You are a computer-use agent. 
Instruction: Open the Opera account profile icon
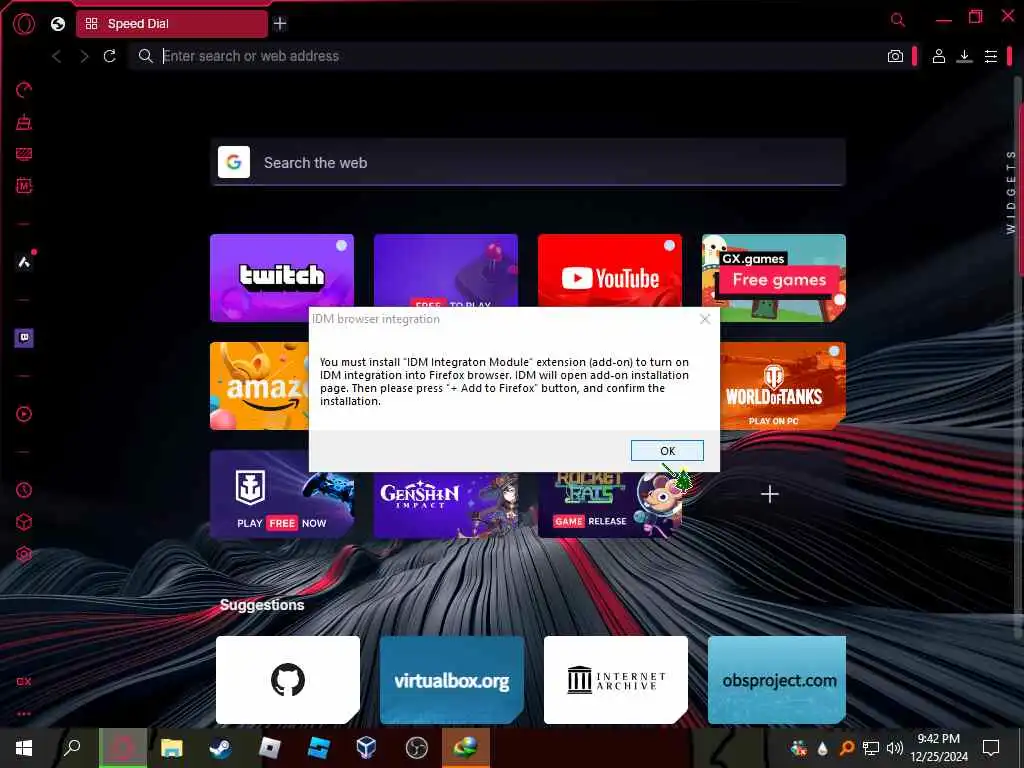938,56
